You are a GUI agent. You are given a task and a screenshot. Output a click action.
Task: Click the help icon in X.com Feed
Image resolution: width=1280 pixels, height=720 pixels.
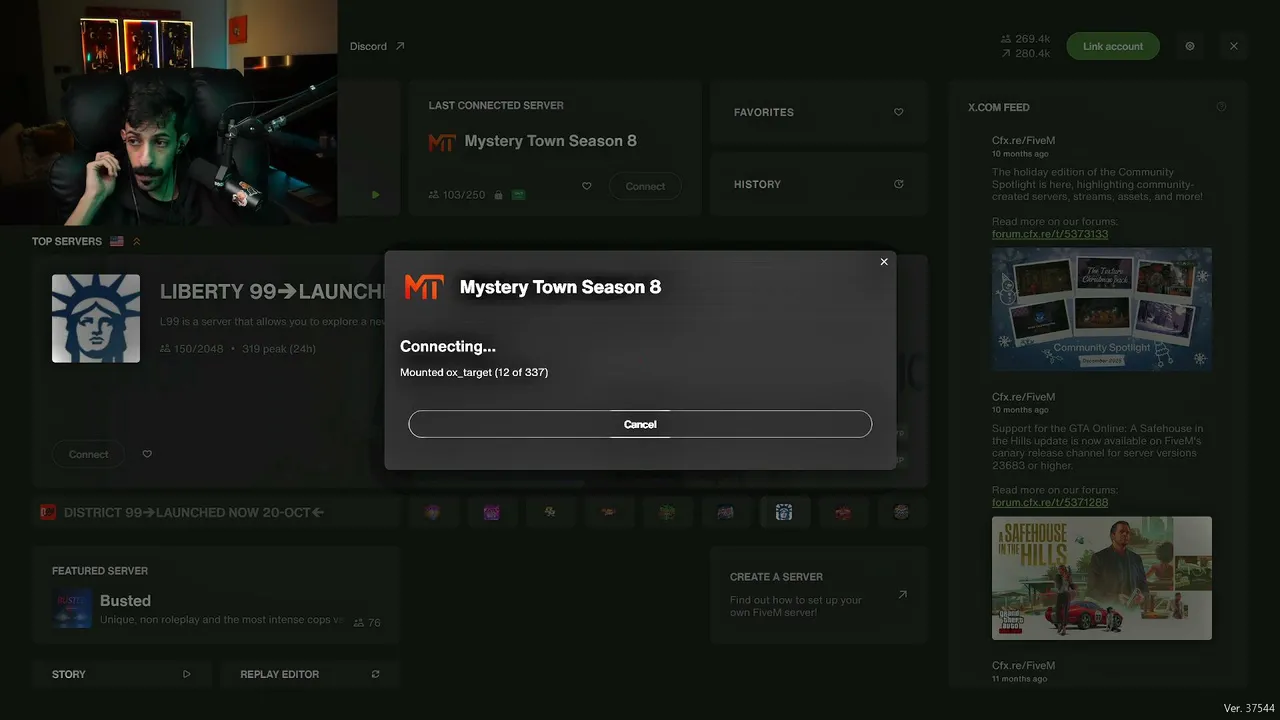1221,107
